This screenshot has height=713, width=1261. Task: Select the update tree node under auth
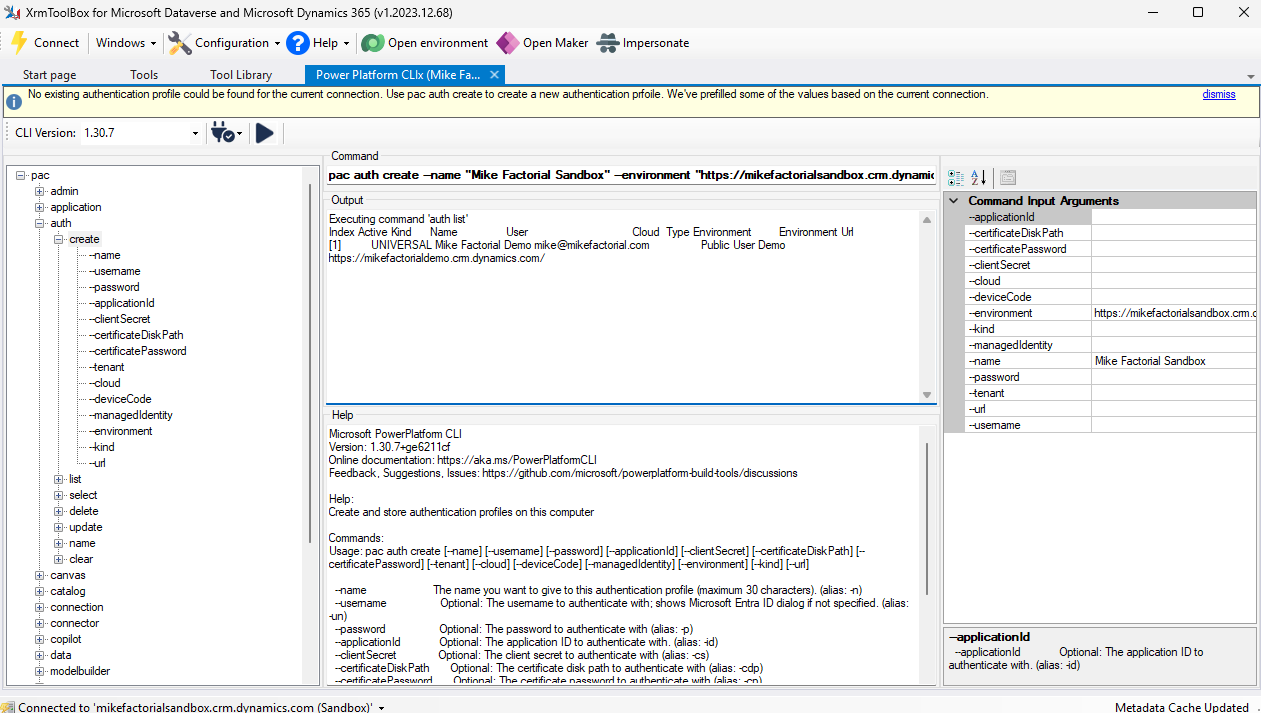[x=85, y=527]
